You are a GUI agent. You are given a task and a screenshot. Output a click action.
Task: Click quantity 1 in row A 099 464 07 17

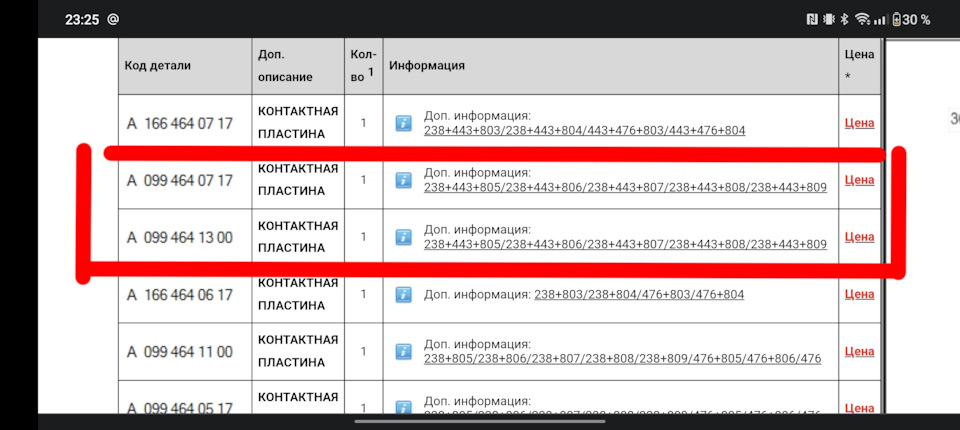364,179
